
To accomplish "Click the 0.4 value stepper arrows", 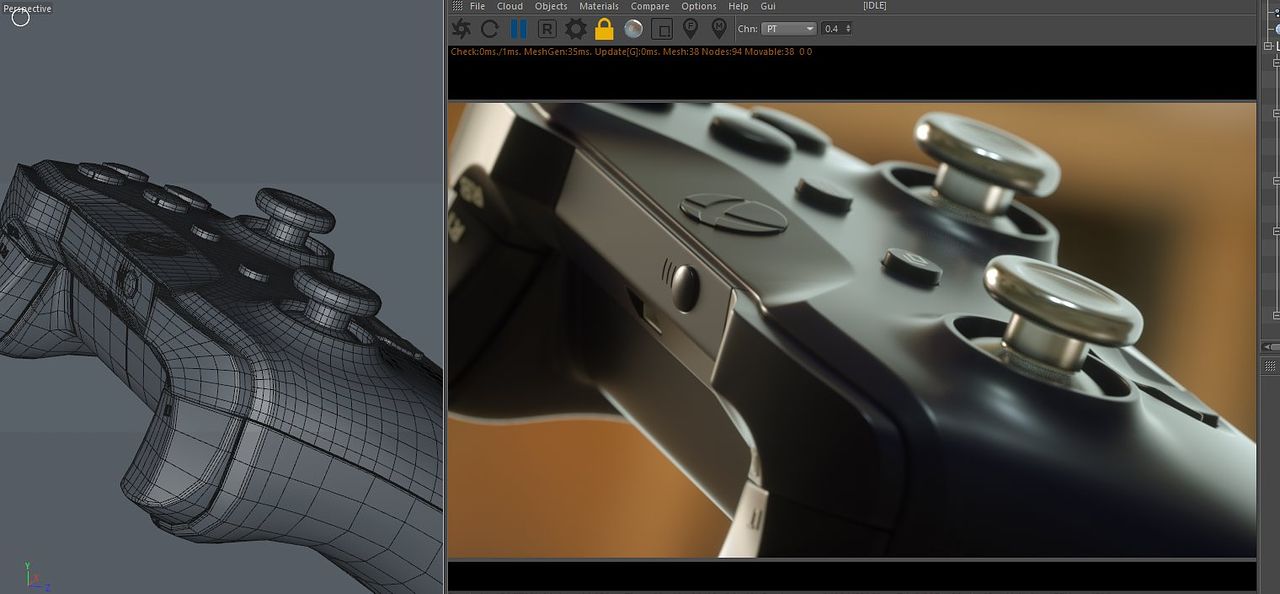I will tap(849, 29).
